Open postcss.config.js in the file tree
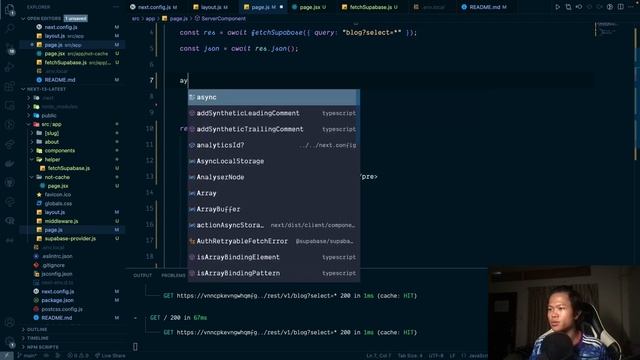 62,309
